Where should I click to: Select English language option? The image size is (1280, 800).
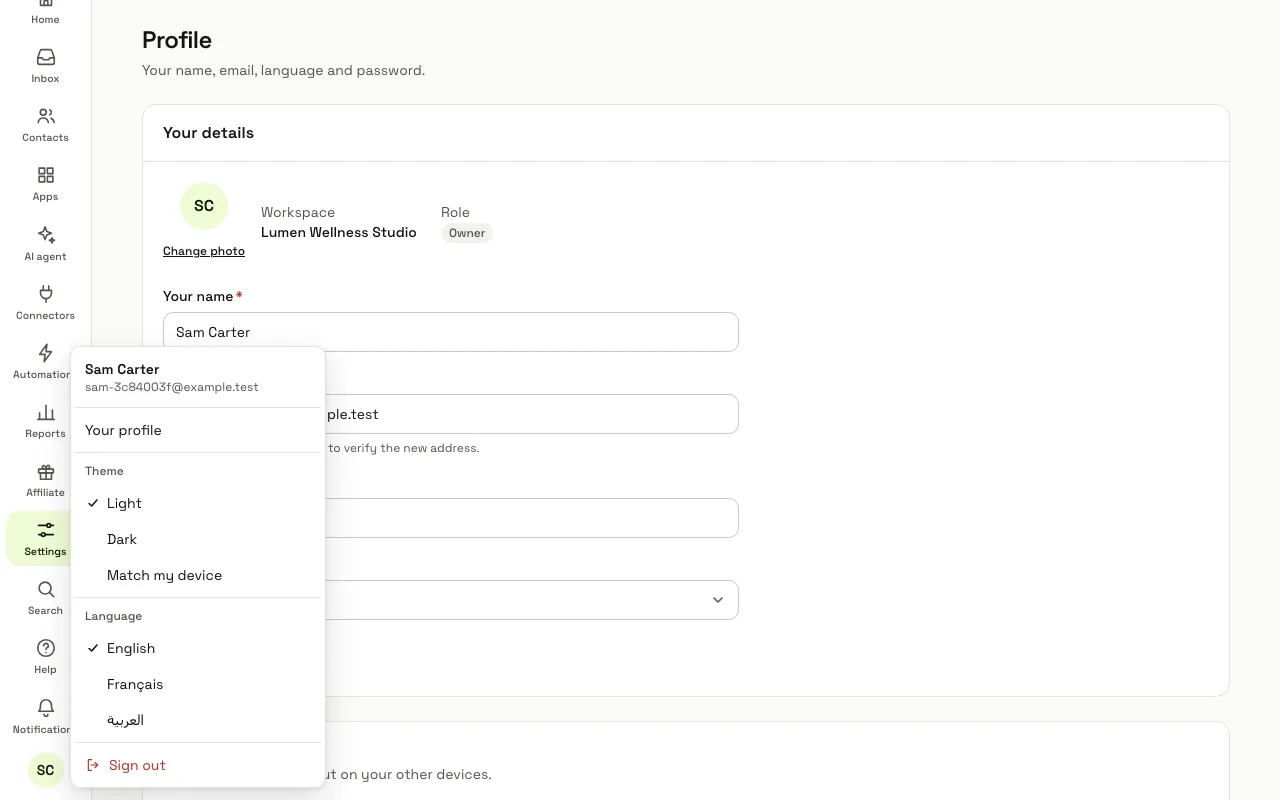[x=198, y=648]
